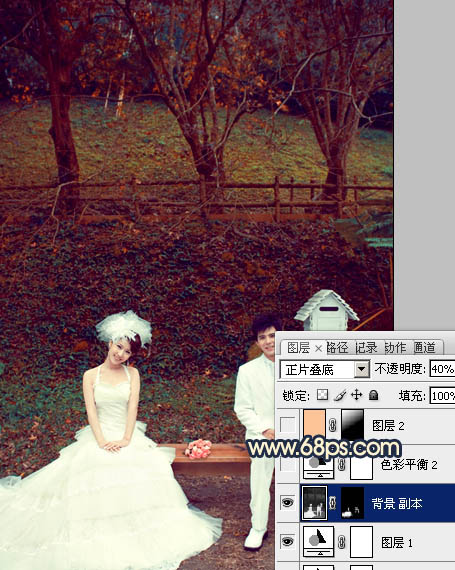
Task: Click the lock position move icon
Action: 357,395
